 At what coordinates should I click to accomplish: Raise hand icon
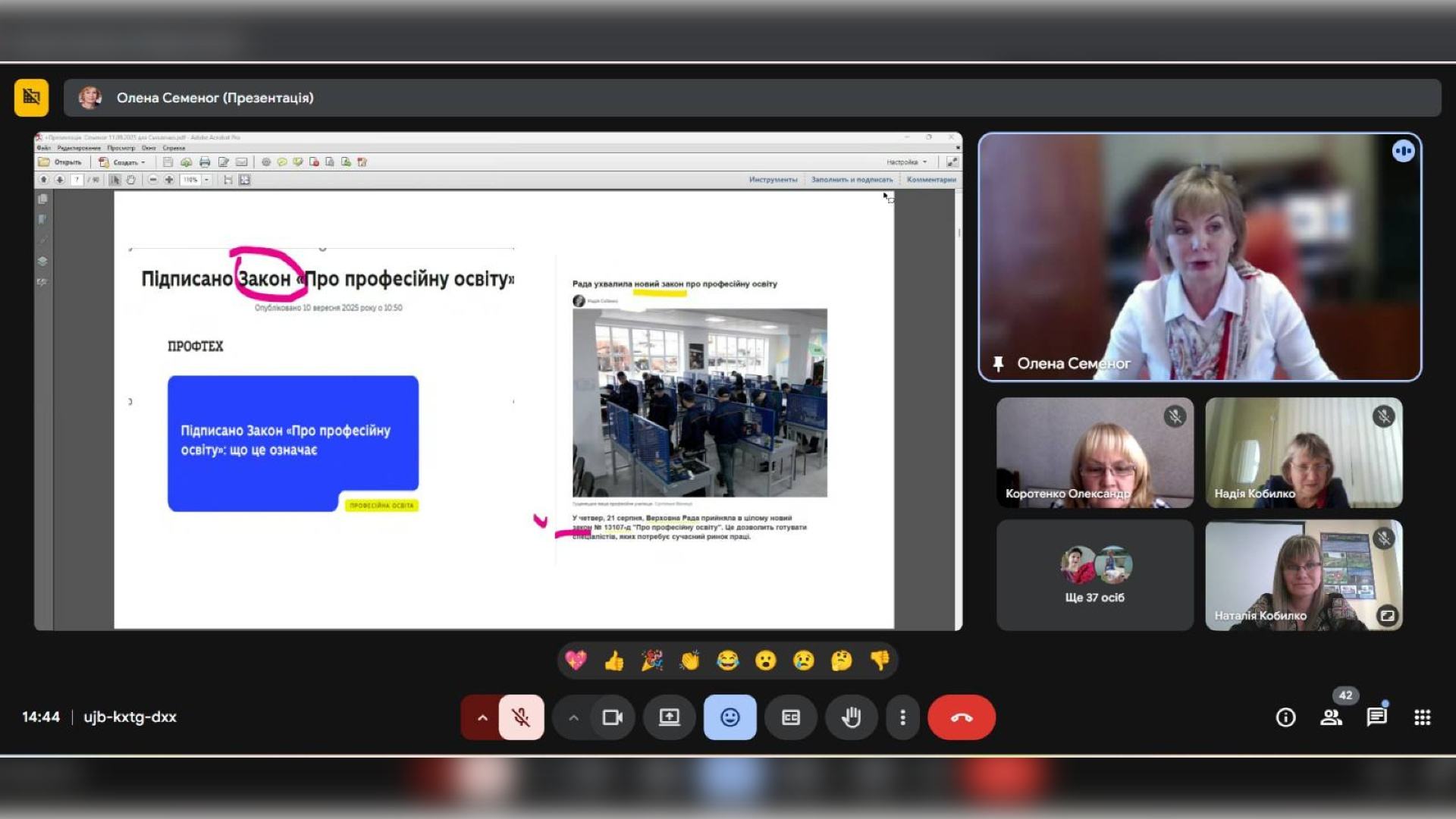tap(851, 717)
